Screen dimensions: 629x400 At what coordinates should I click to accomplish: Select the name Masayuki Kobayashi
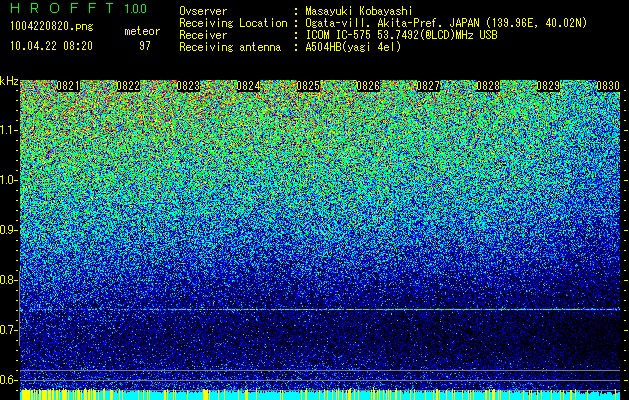coord(359,11)
